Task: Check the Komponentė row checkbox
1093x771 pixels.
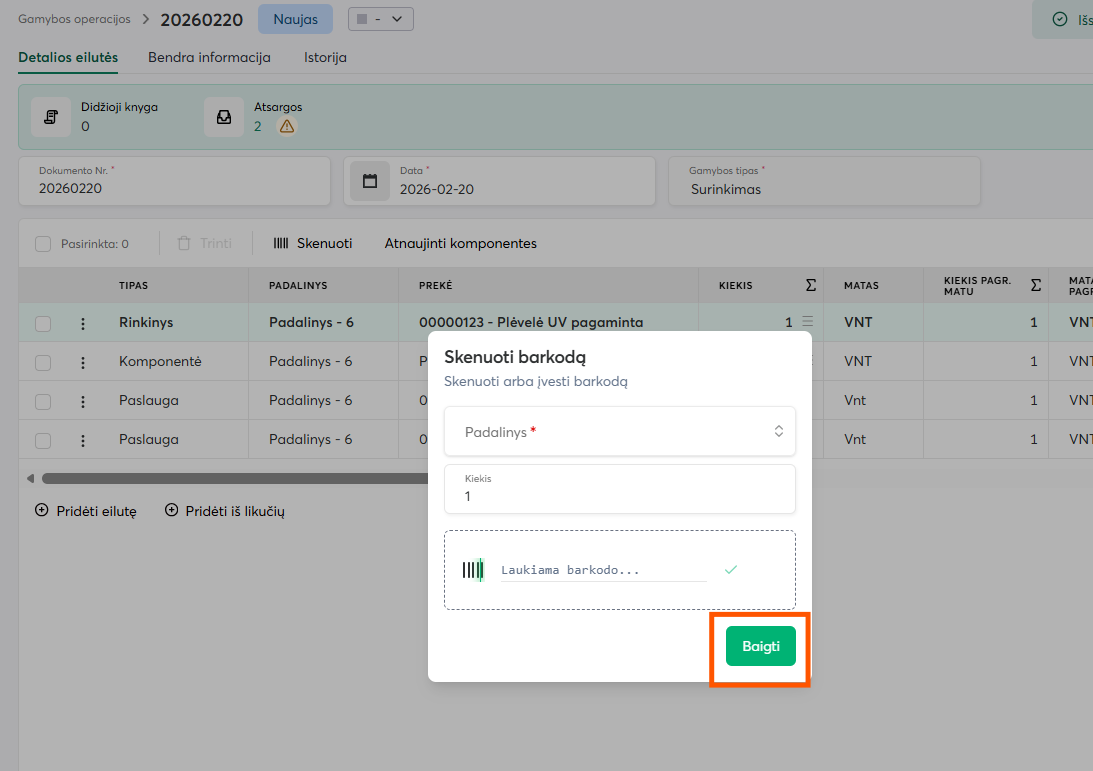Action: pos(43,362)
